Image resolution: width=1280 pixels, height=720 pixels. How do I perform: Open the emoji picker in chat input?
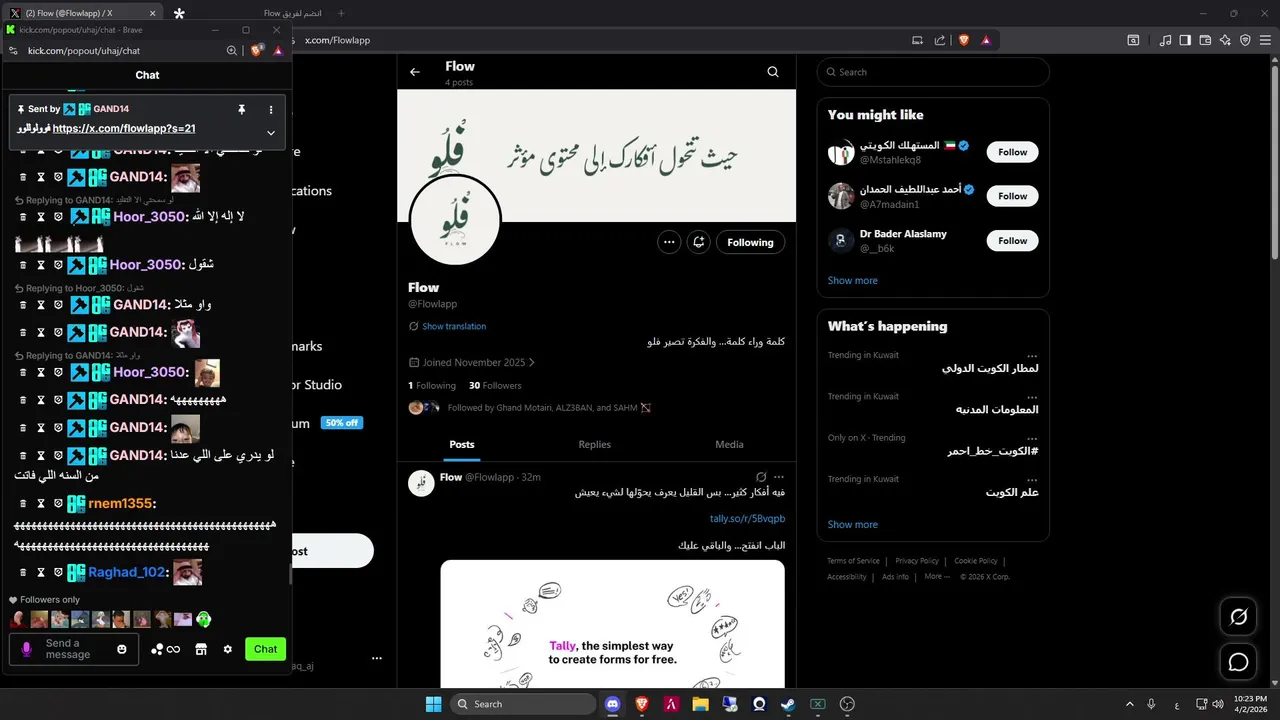pyautogui.click(x=122, y=649)
